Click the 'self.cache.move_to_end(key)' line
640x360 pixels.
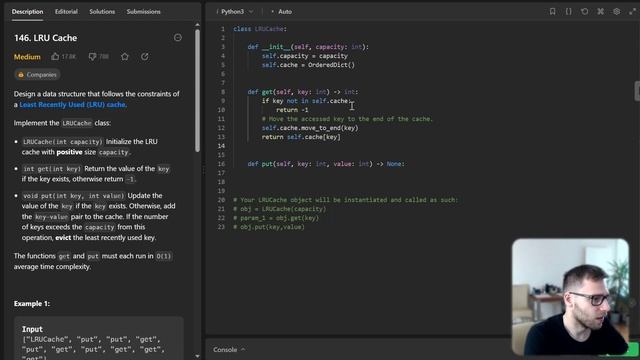(x=310, y=128)
